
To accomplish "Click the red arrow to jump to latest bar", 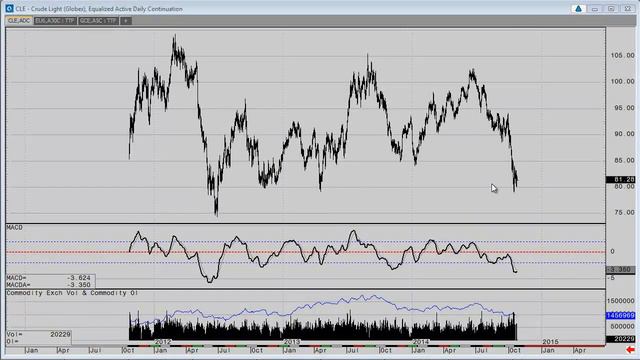I will 631,350.
